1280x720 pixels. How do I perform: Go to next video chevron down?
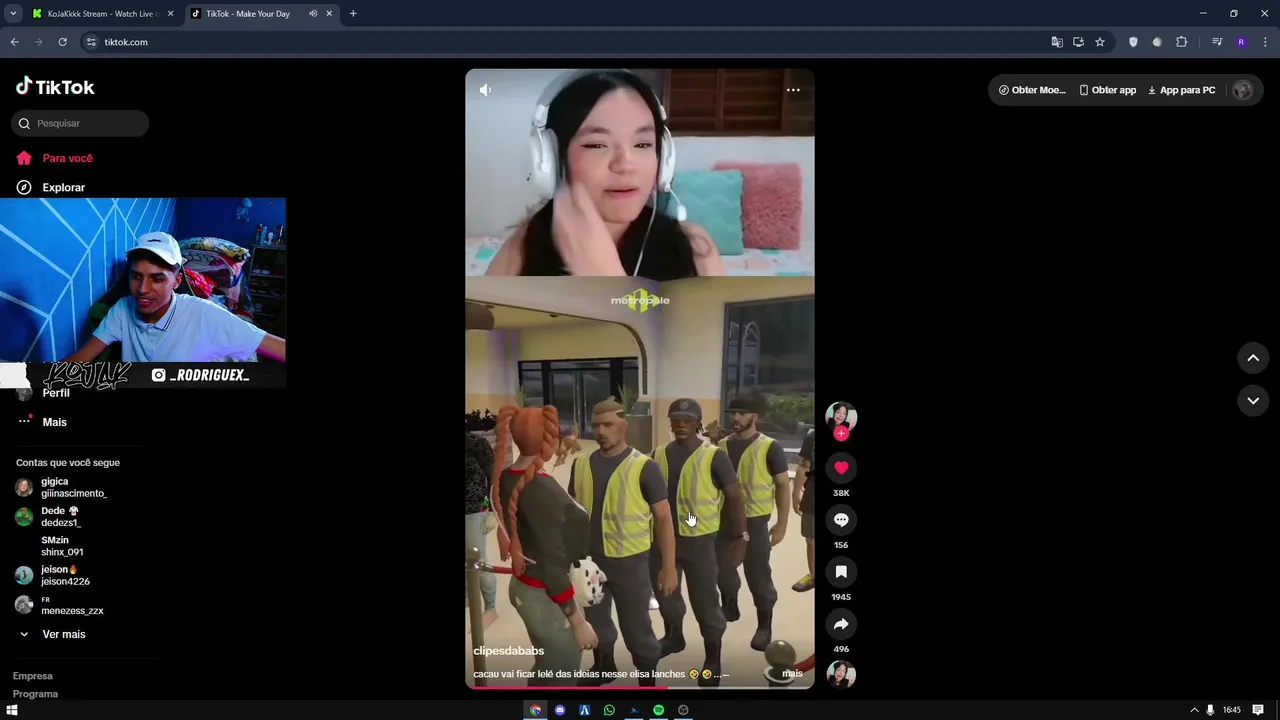pyautogui.click(x=1253, y=400)
